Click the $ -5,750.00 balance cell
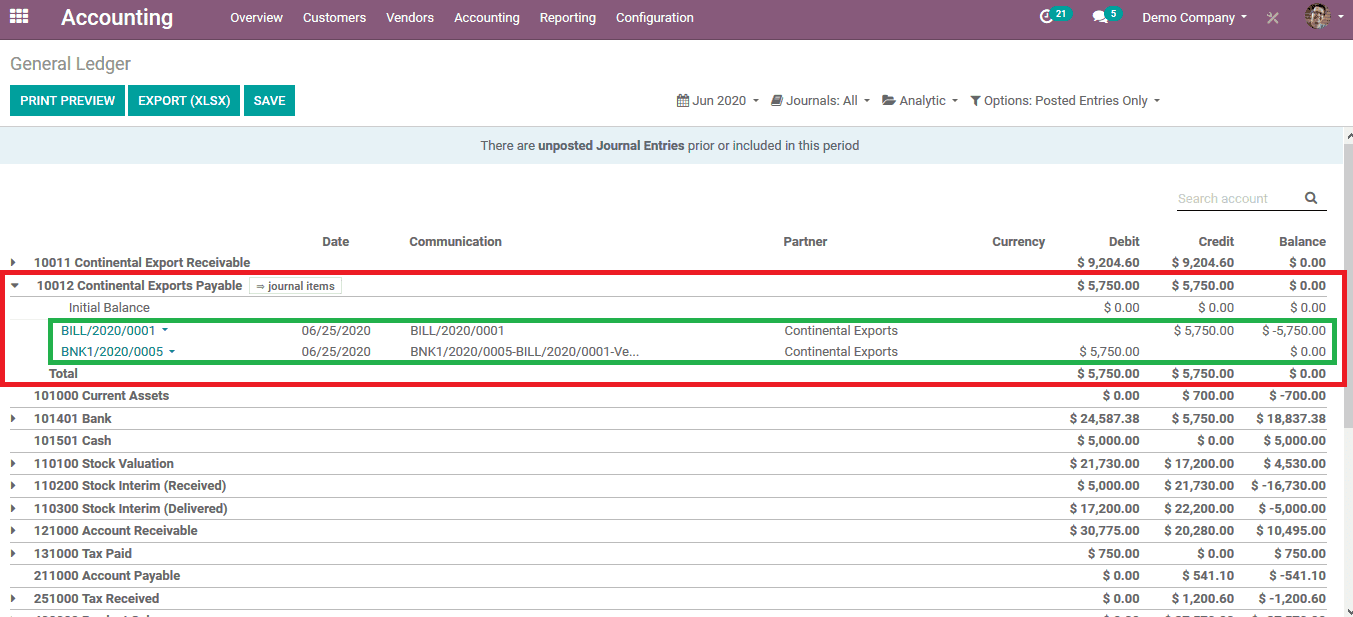Screen dimensions: 1353x617 1293,330
